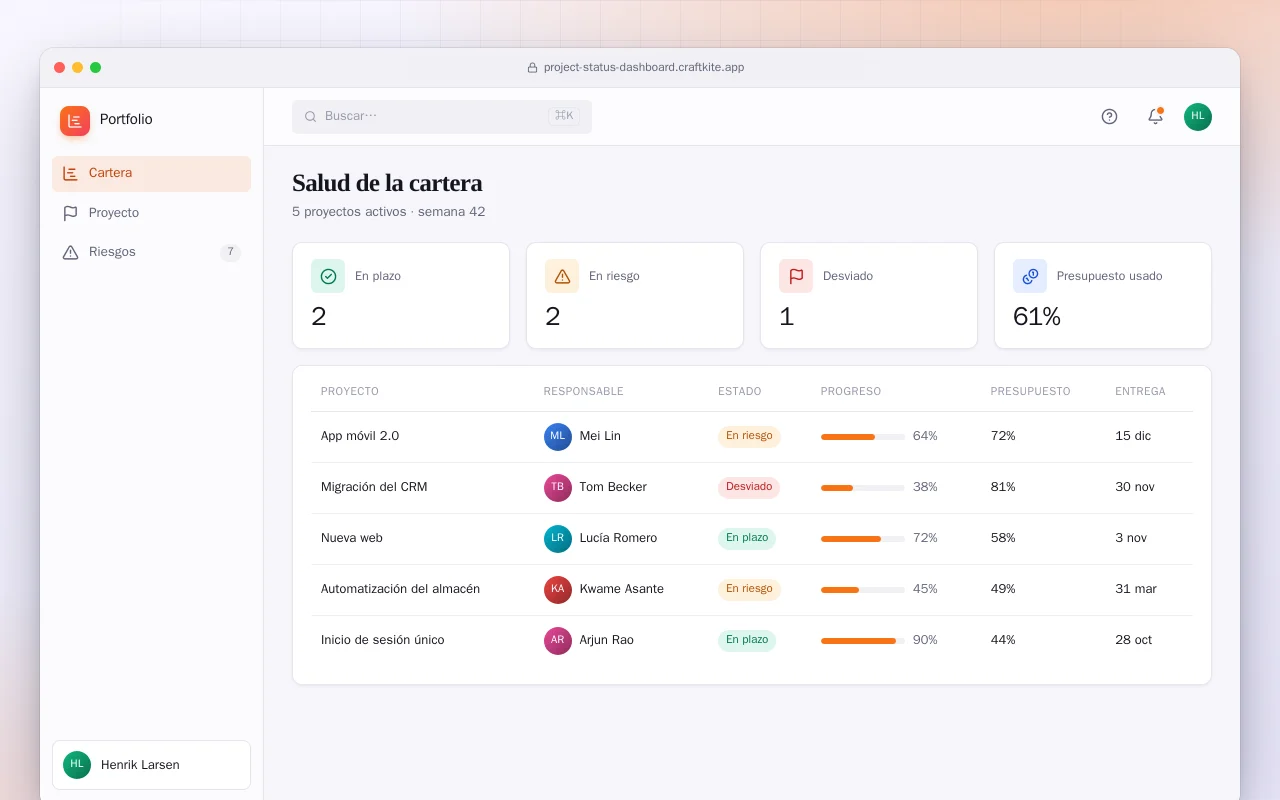Select the Migración del CRM project name
Viewport: 1280px width, 800px height.
tap(374, 488)
